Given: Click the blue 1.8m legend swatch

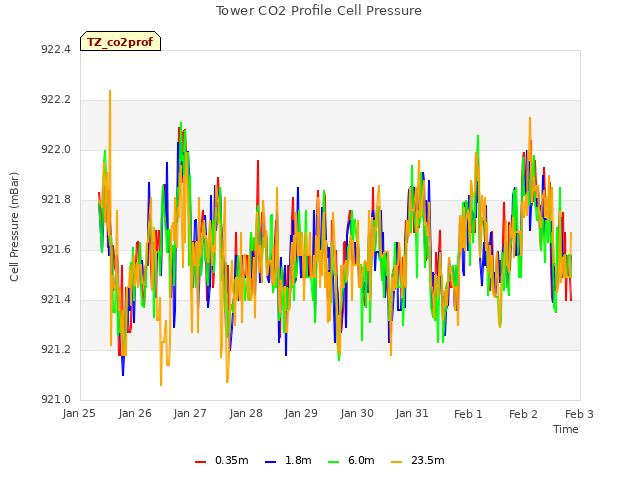Looking at the screenshot, I should [271, 461].
